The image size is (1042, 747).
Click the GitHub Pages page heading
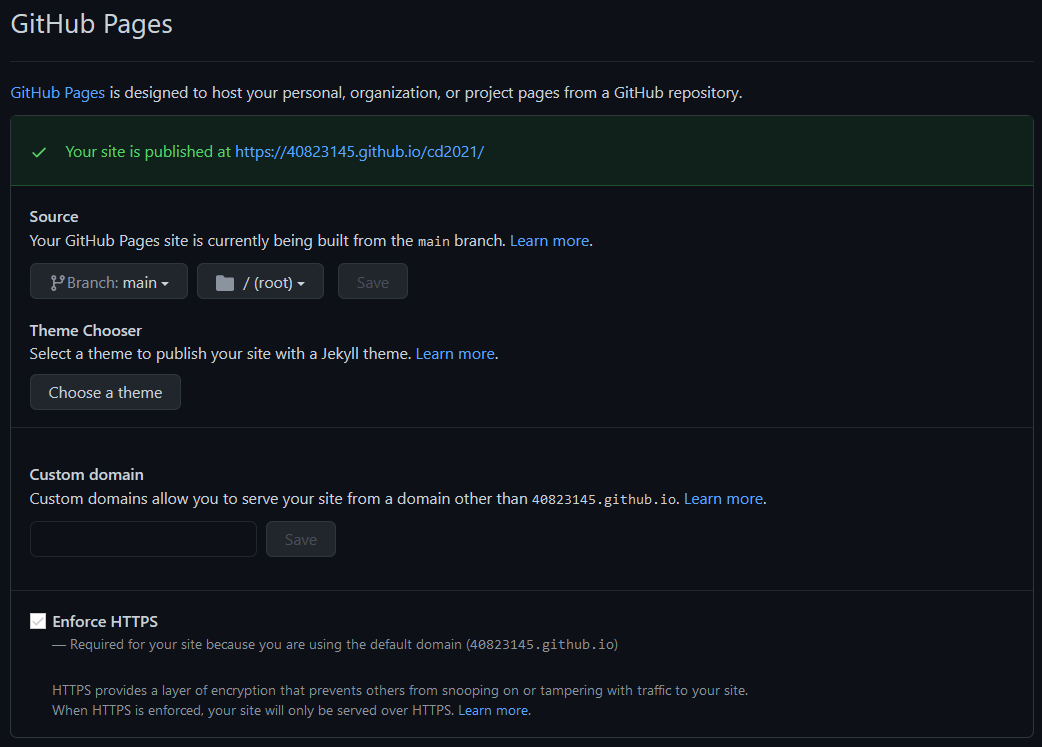[x=92, y=24]
